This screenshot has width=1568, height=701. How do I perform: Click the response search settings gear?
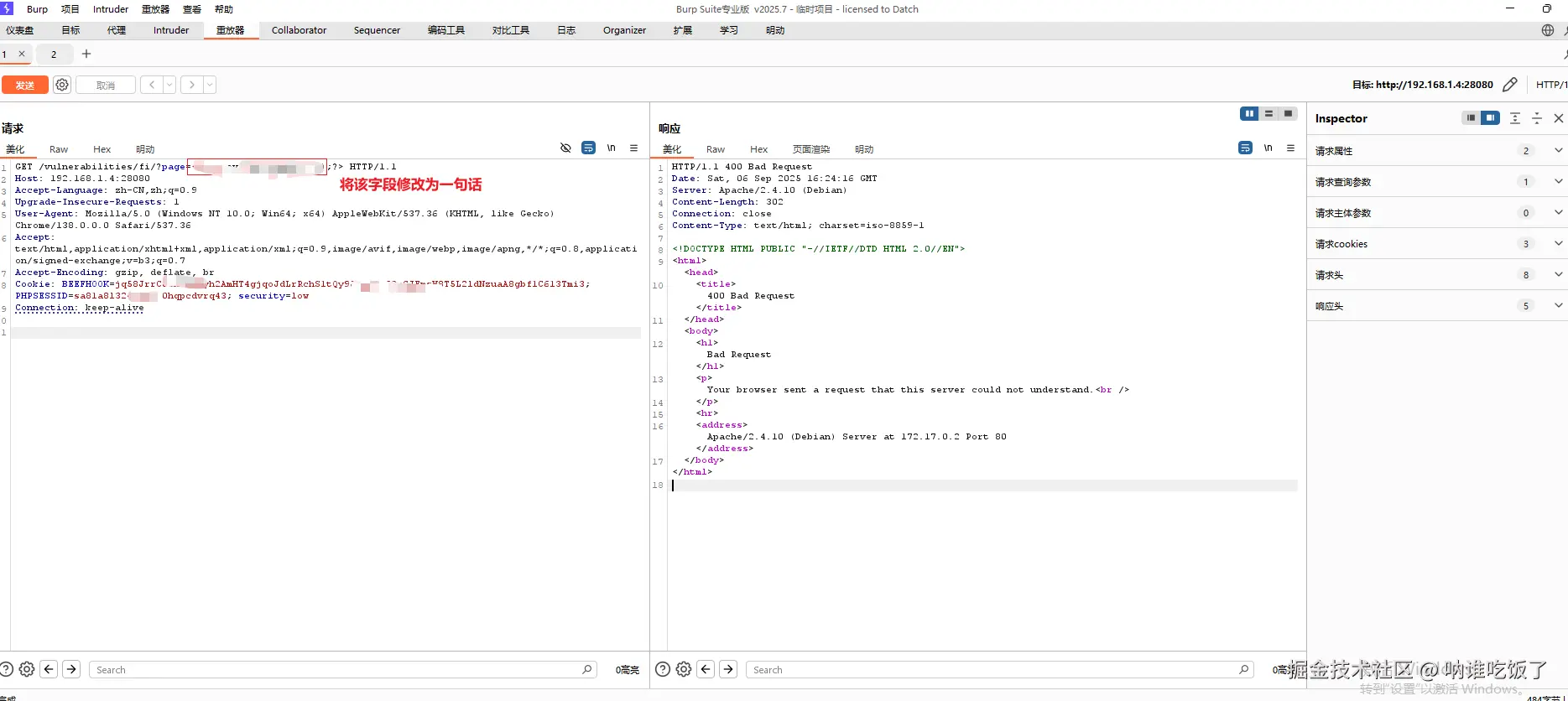click(x=684, y=669)
